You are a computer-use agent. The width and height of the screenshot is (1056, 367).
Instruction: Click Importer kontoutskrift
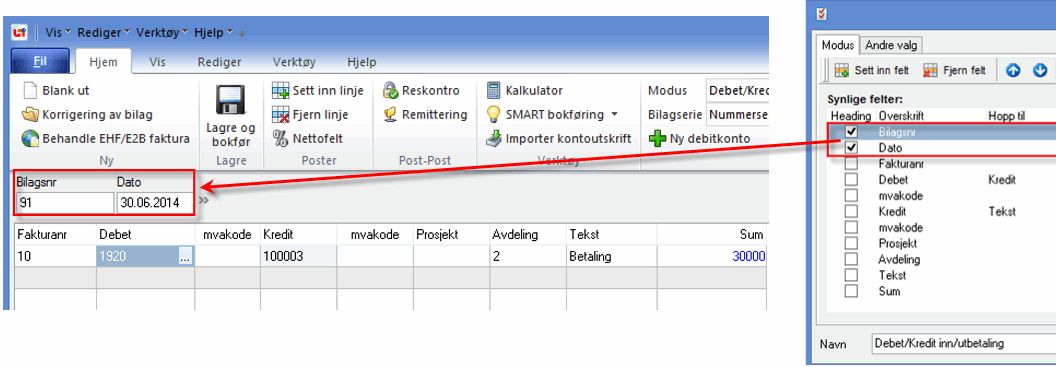[x=559, y=139]
